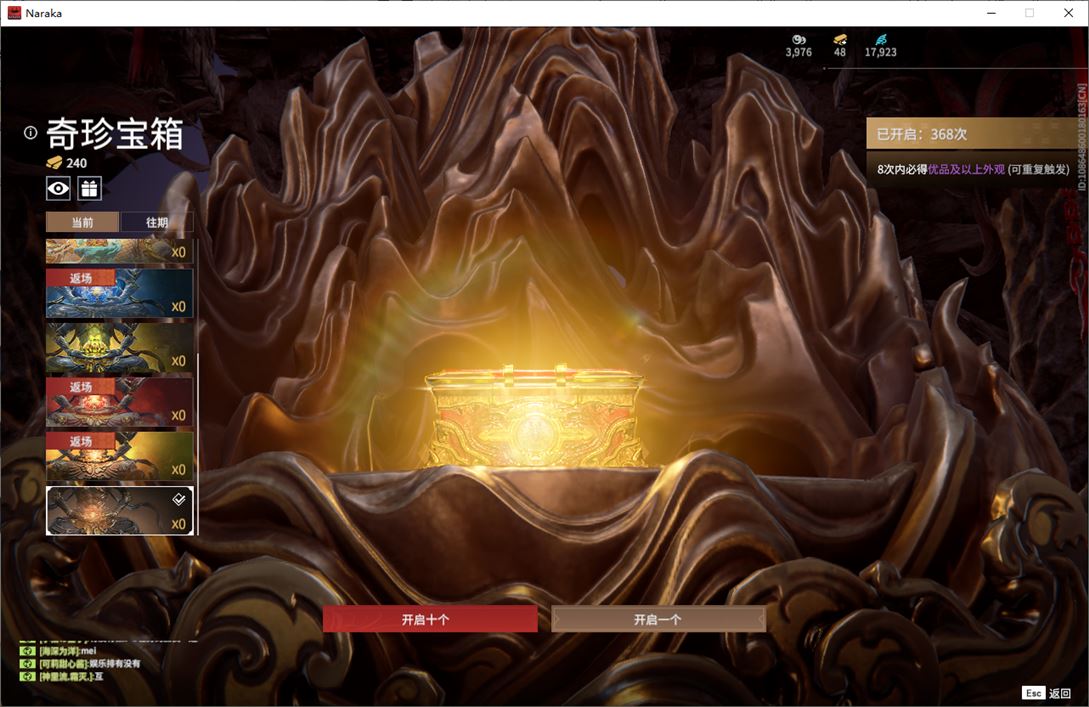
Task: Click the gold bar icon beside 240
Action: click(54, 163)
